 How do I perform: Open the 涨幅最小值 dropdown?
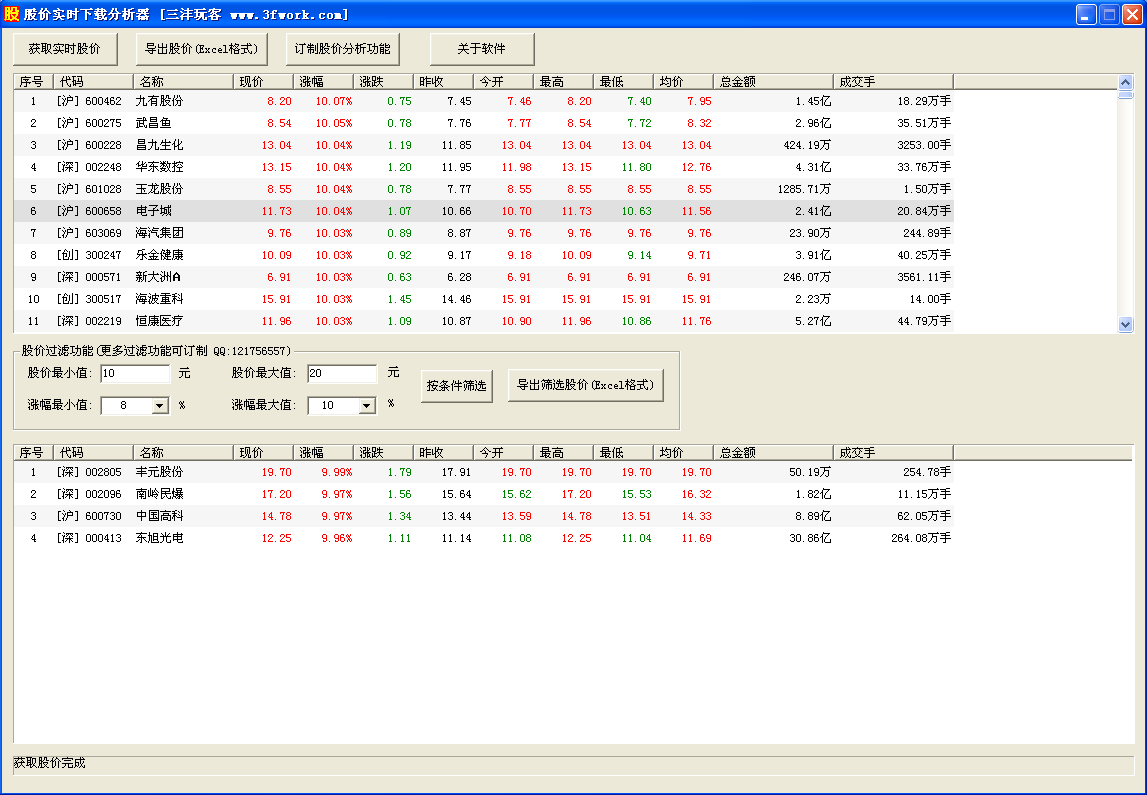[x=160, y=406]
